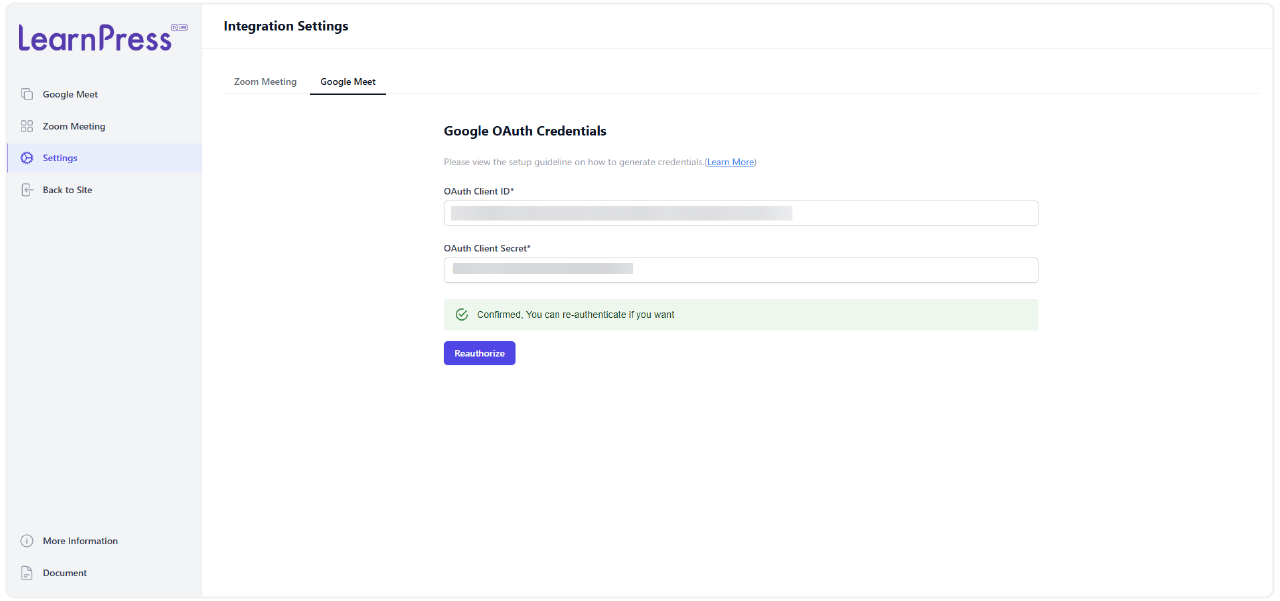Click the Google Meet icon in sidebar
The width and height of the screenshot is (1280, 601).
coord(27,94)
